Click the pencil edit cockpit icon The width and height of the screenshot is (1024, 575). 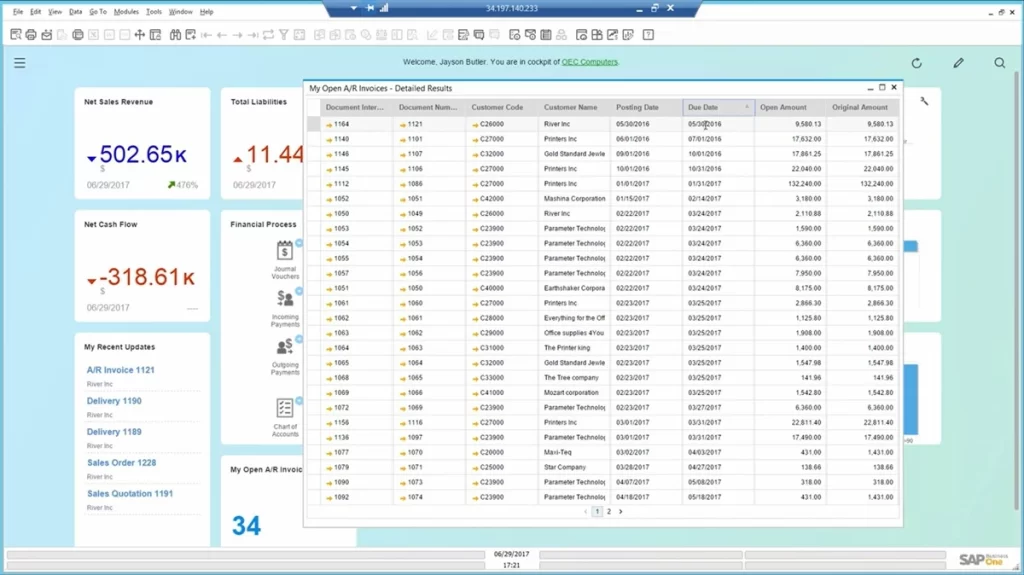pos(958,63)
